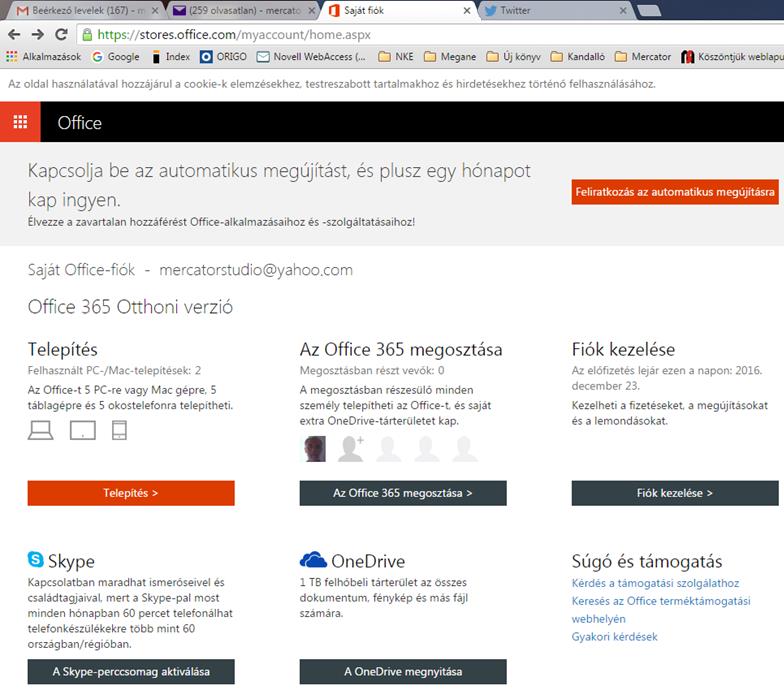Open the ORIGO bookmark
The width and height of the screenshot is (784, 689).
click(224, 56)
